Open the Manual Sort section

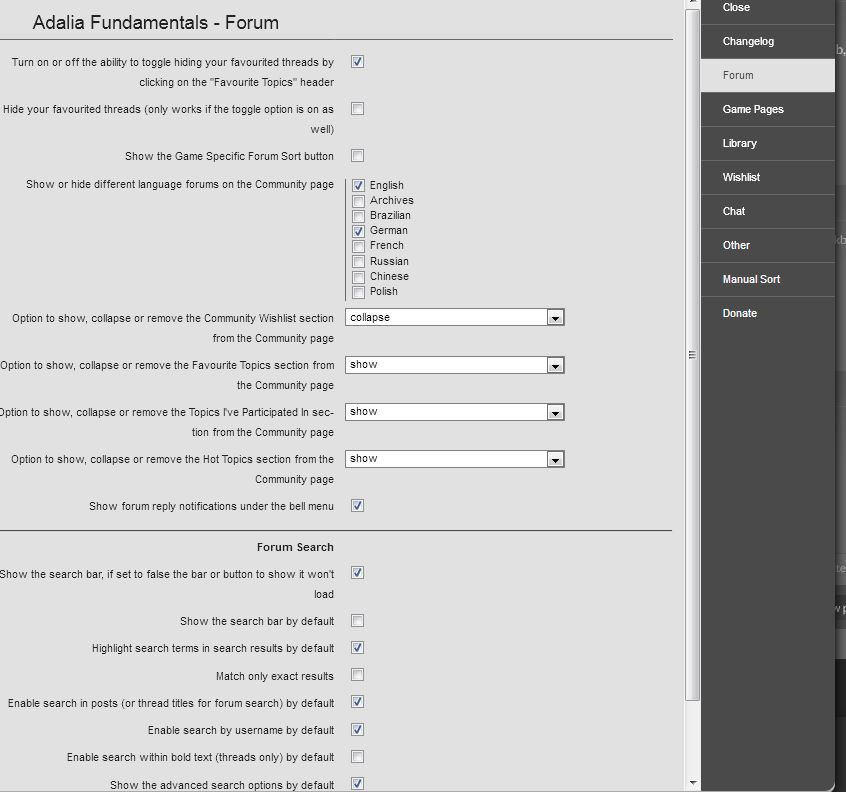click(x=767, y=279)
